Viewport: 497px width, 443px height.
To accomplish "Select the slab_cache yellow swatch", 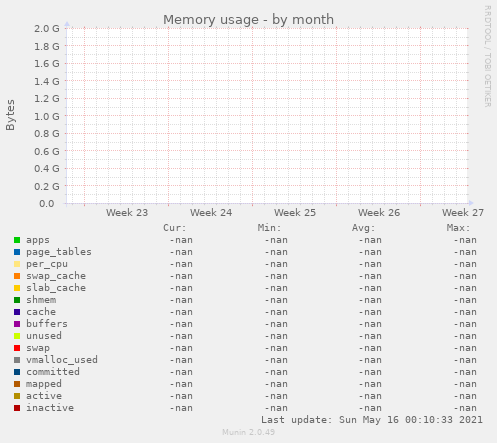I will pos(17,288).
